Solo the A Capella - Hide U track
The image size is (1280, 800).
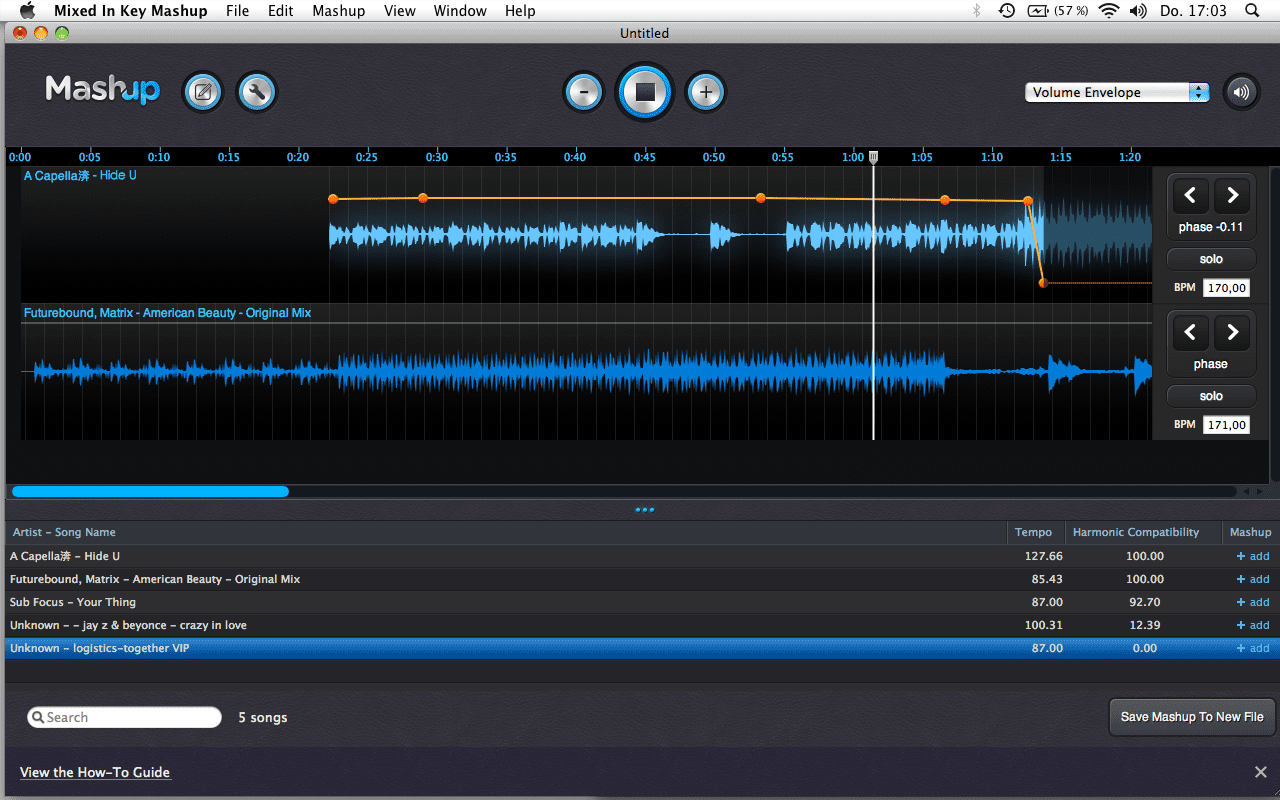1211,259
